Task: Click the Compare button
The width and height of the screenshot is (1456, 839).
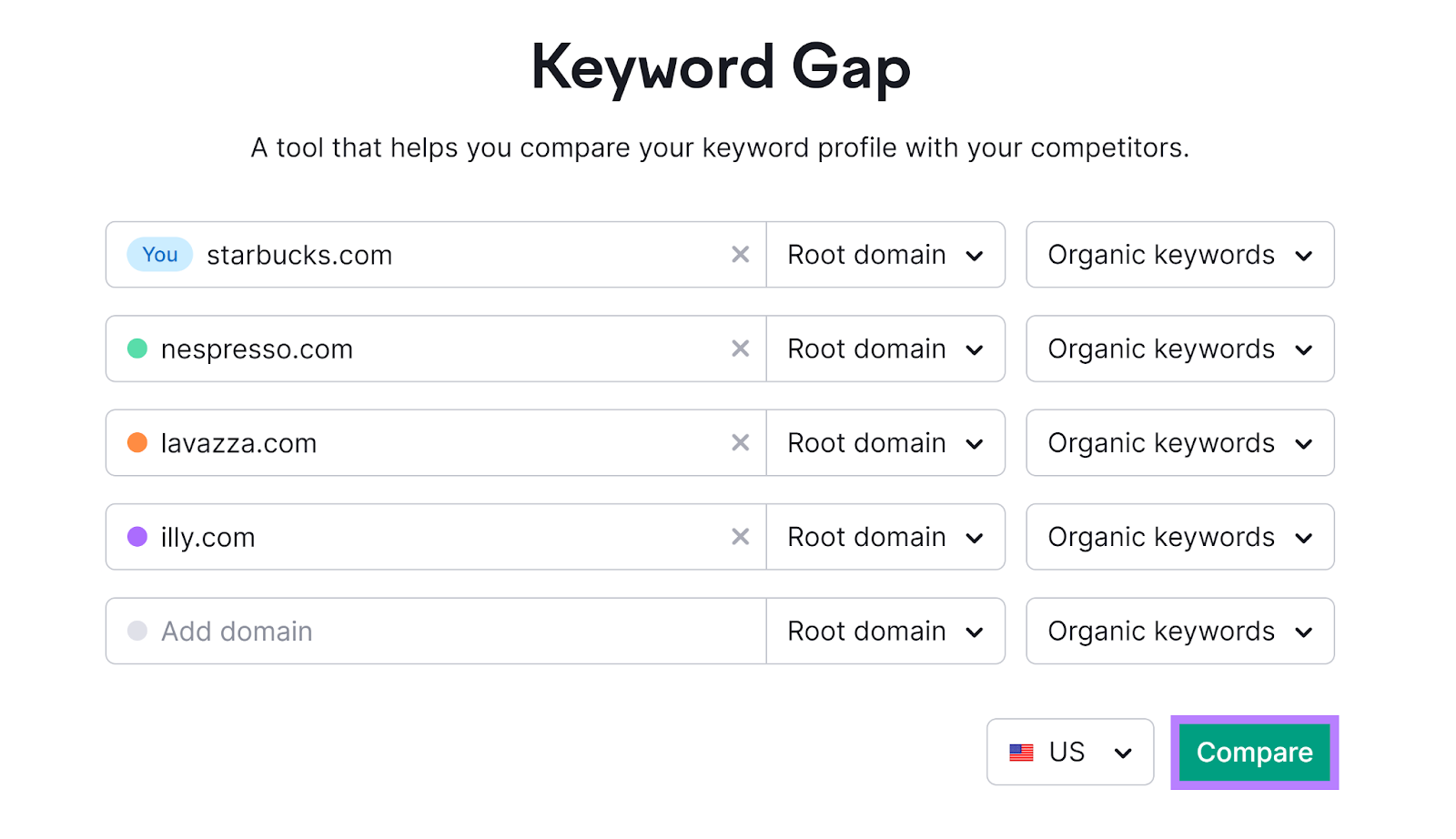Action: pyautogui.click(x=1253, y=752)
